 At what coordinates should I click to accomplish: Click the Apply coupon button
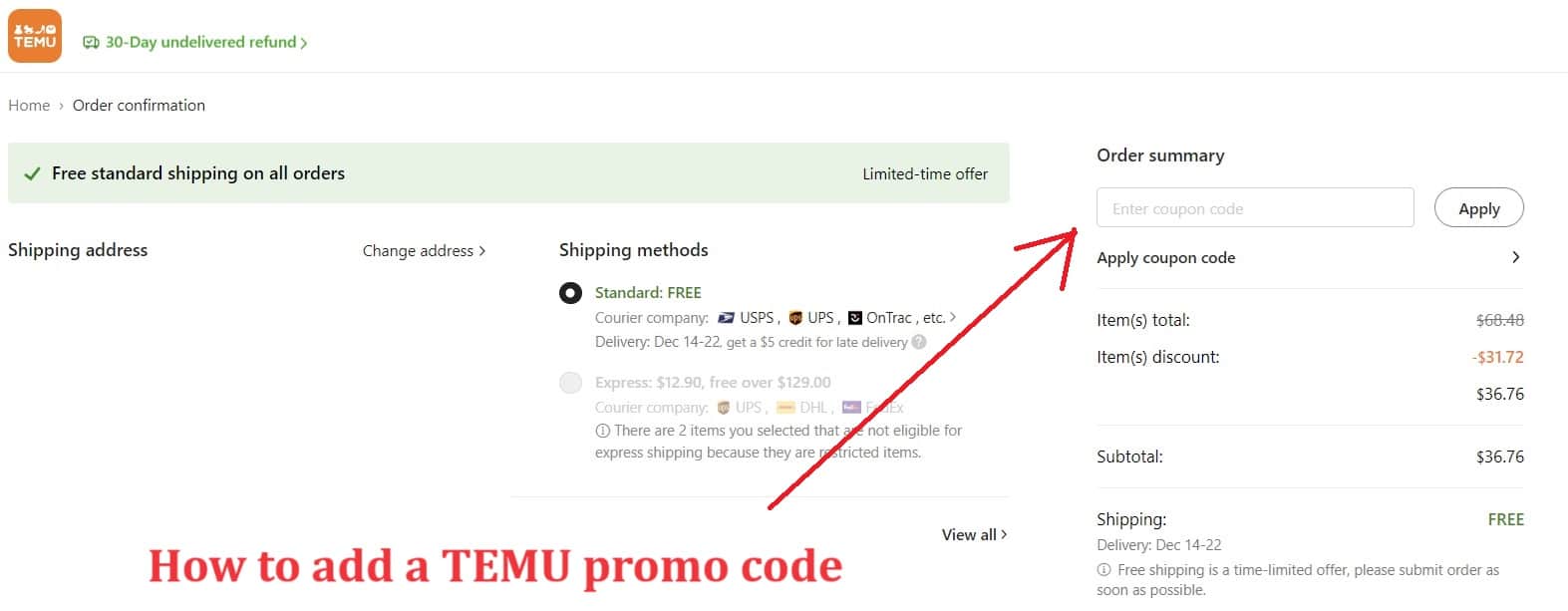coord(1479,208)
